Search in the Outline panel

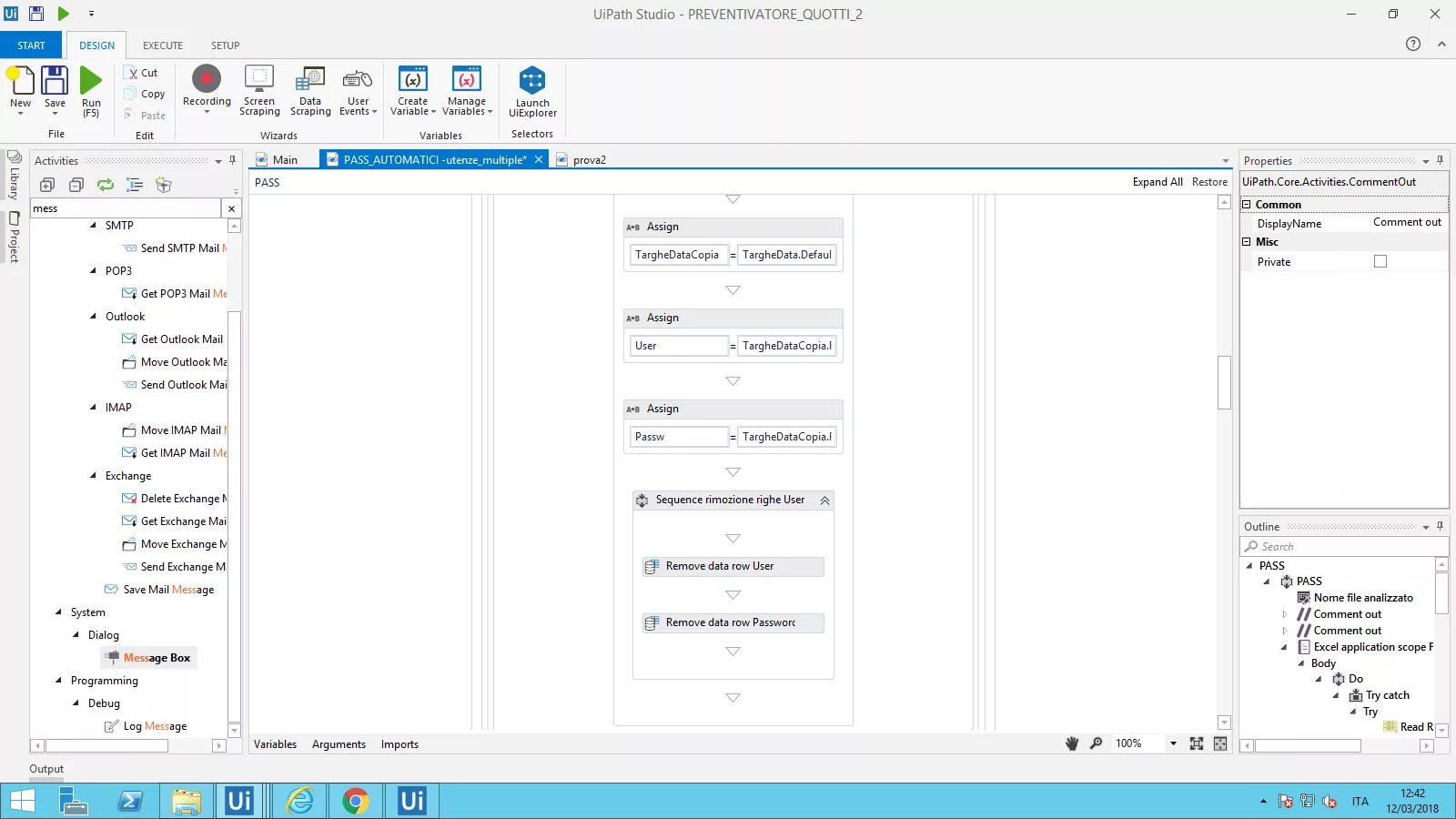(1343, 547)
